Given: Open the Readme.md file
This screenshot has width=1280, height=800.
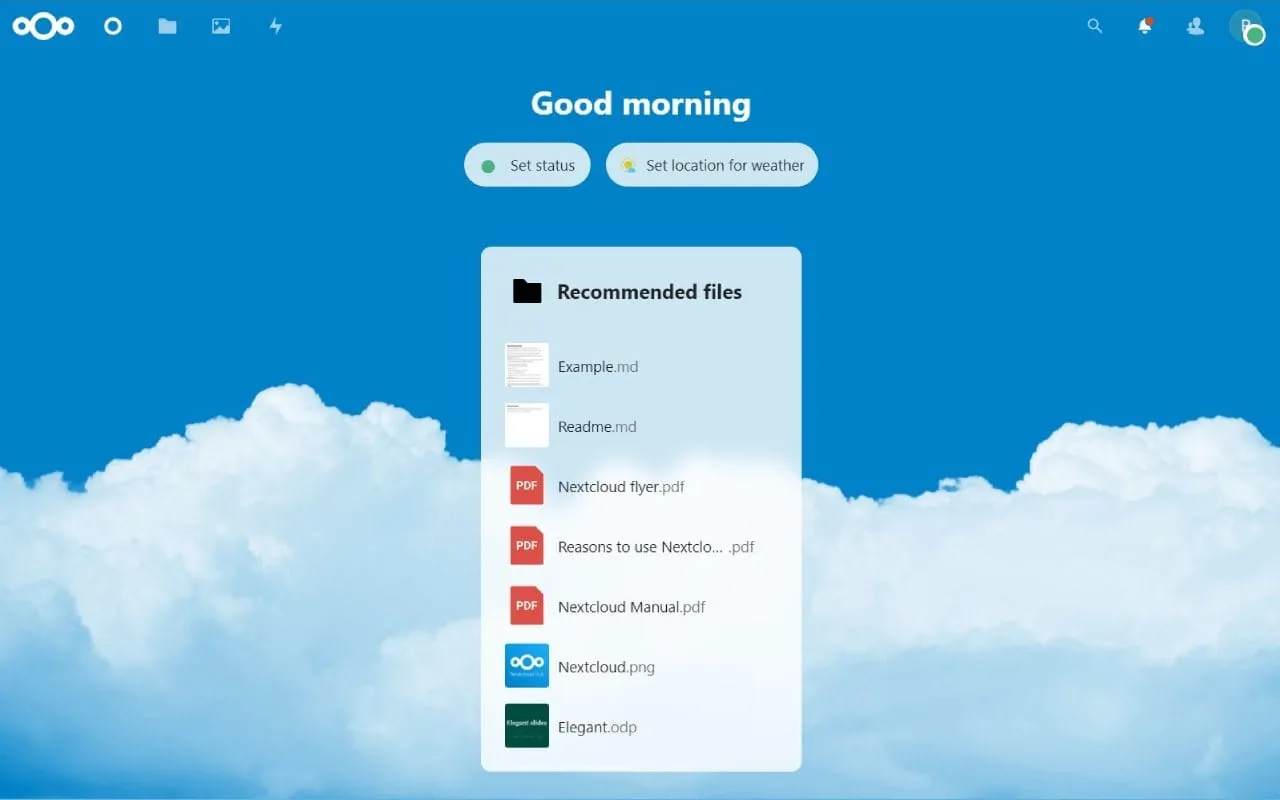Looking at the screenshot, I should pyautogui.click(x=641, y=426).
